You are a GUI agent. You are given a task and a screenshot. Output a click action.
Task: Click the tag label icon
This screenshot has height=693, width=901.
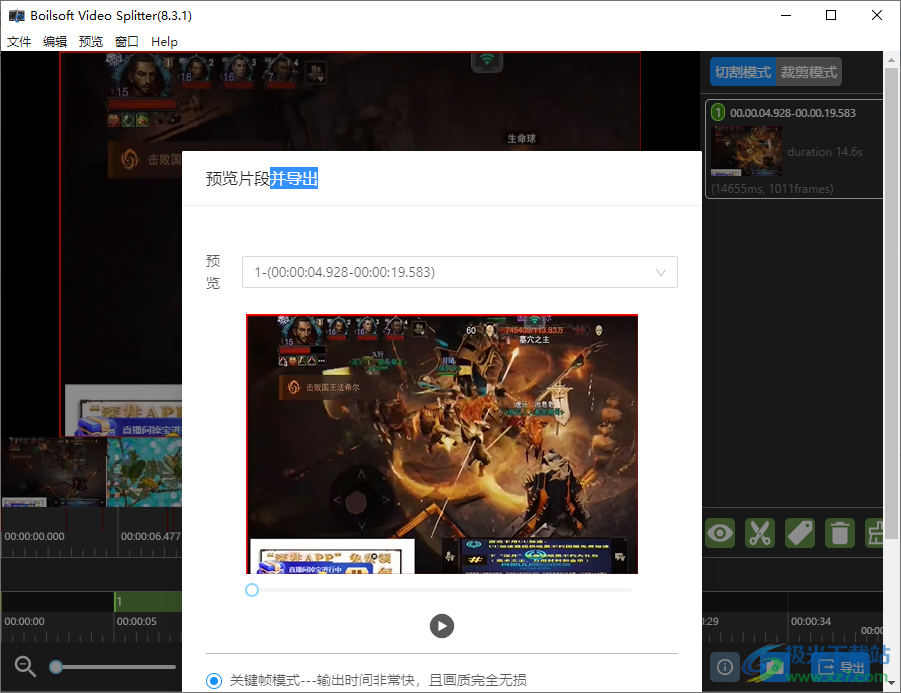click(800, 533)
